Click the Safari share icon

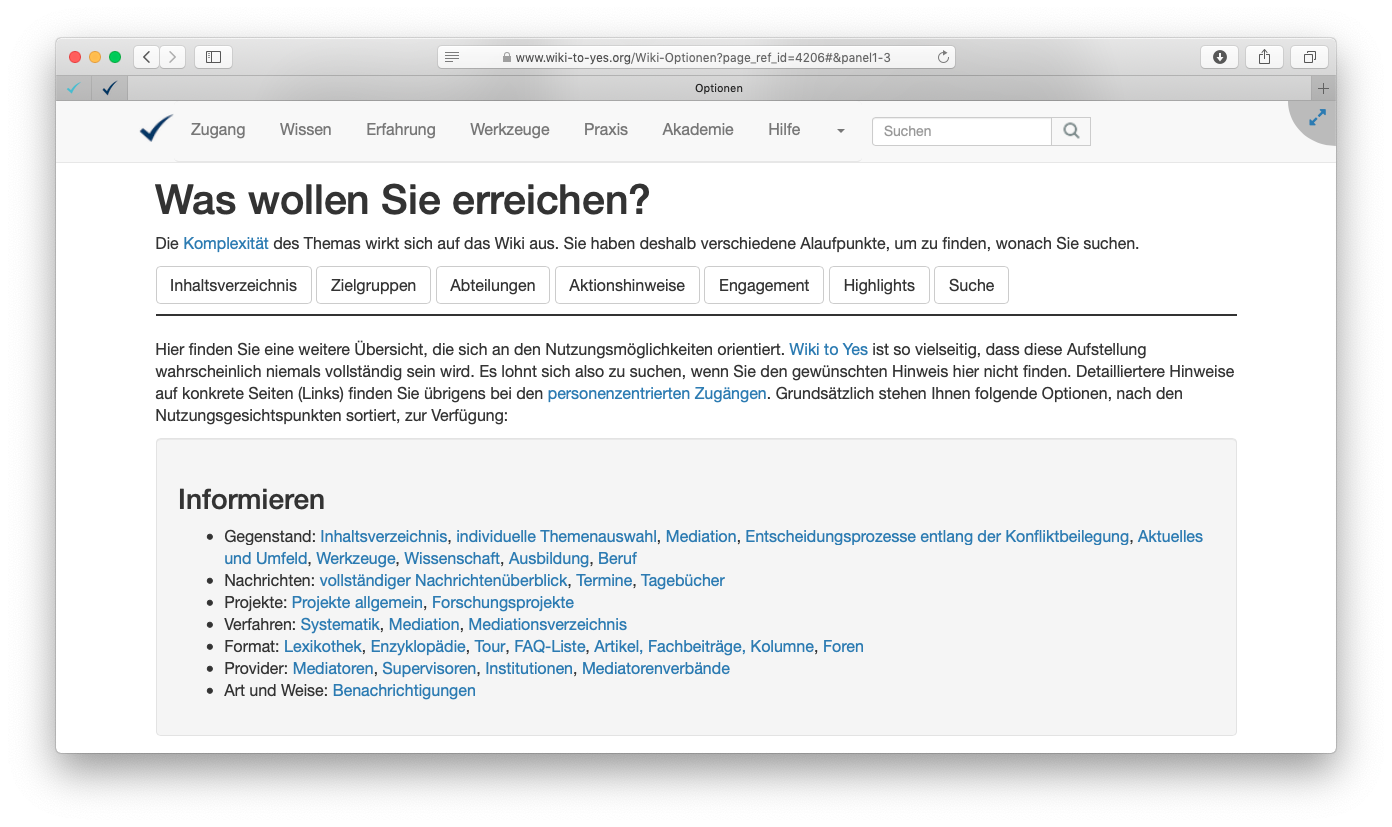click(1264, 57)
